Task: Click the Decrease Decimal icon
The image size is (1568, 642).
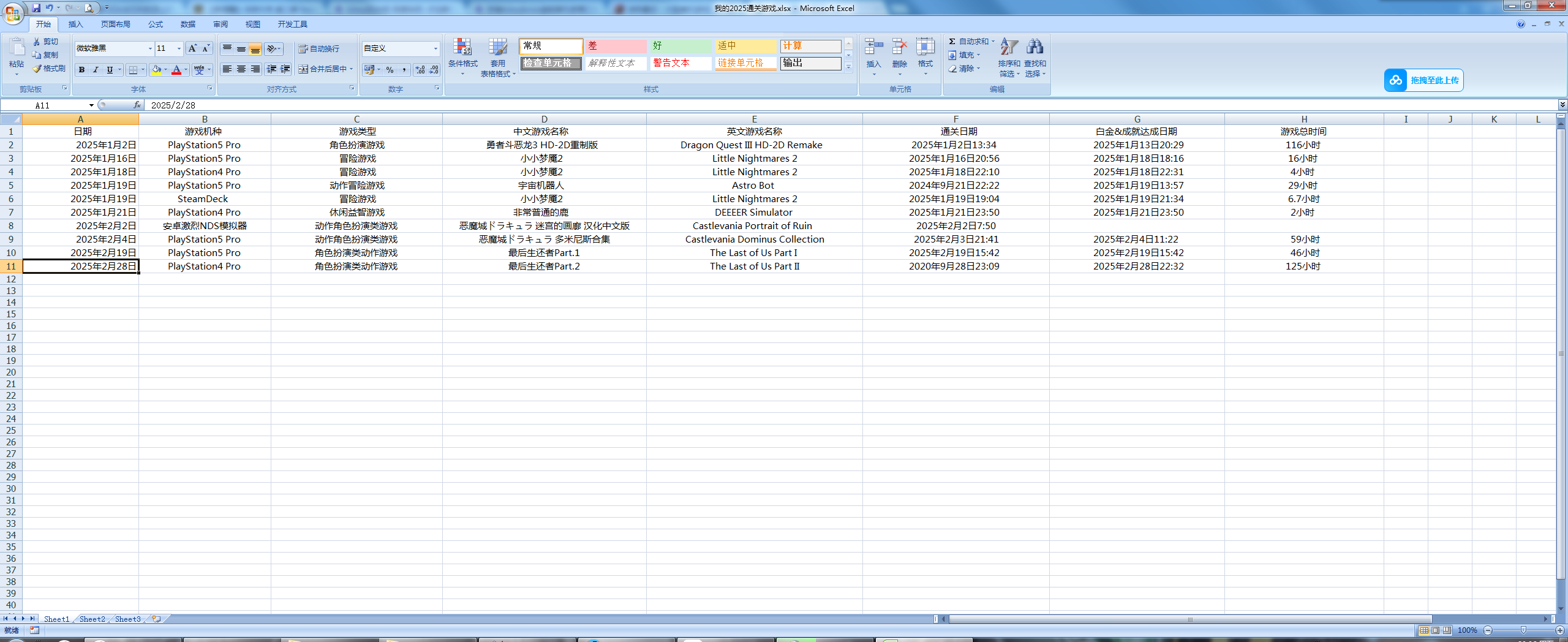Action: click(434, 70)
